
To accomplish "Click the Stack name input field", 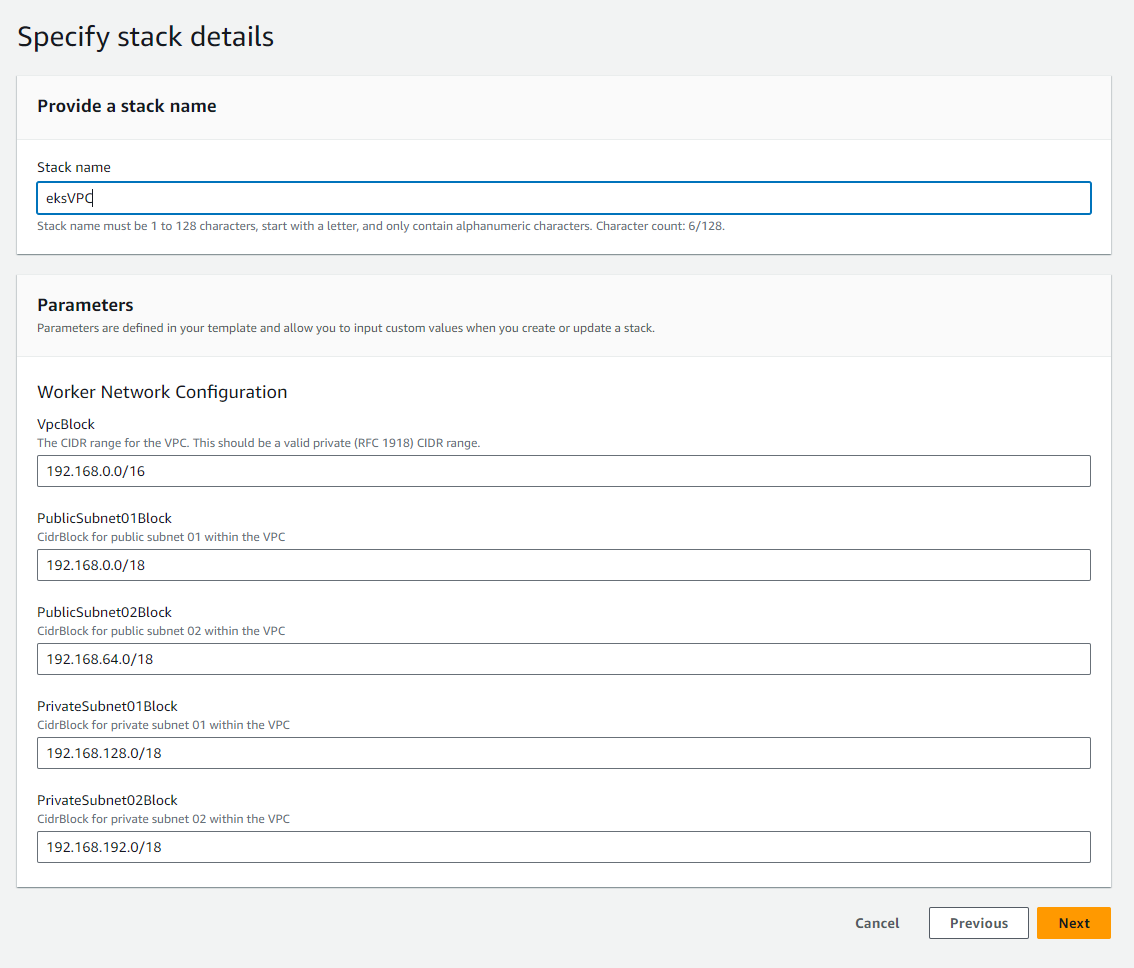I will point(563,198).
